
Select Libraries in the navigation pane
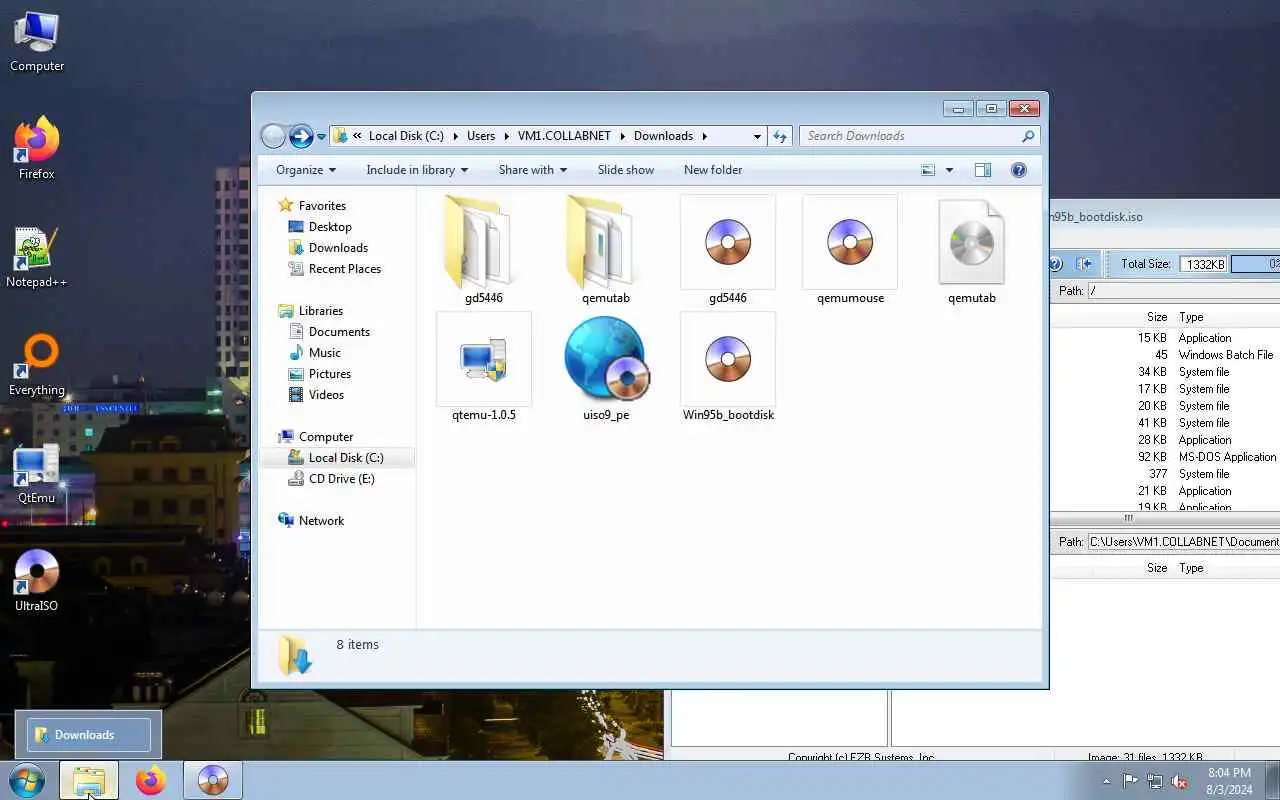[320, 311]
